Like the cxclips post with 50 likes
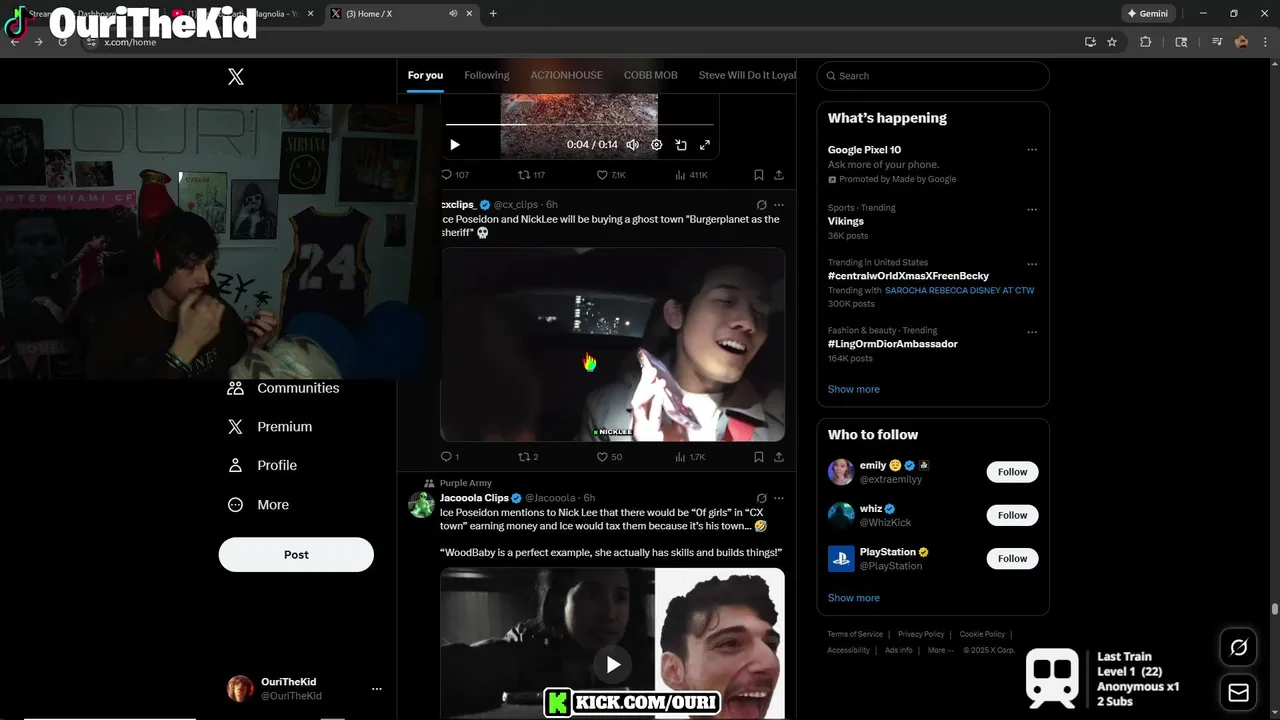Viewport: 1280px width, 720px height. pos(609,457)
